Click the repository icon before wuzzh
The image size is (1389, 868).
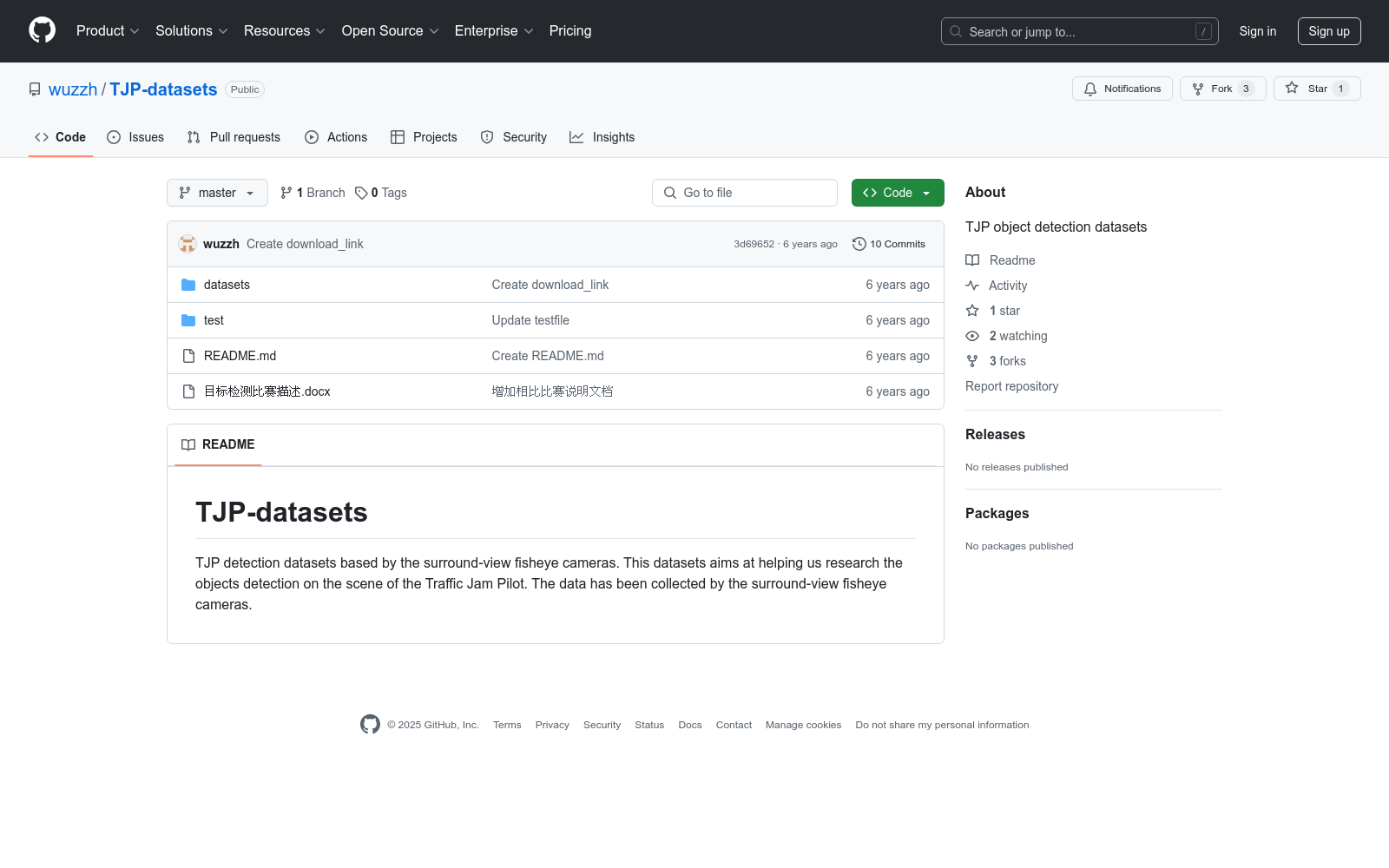35,89
